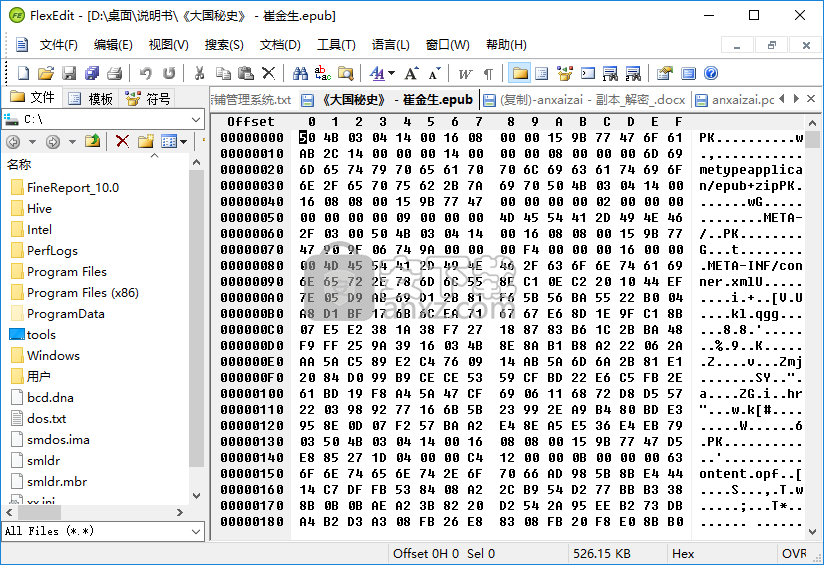824x565 pixels.
Task: Delete file with red X icon
Action: (x=122, y=141)
